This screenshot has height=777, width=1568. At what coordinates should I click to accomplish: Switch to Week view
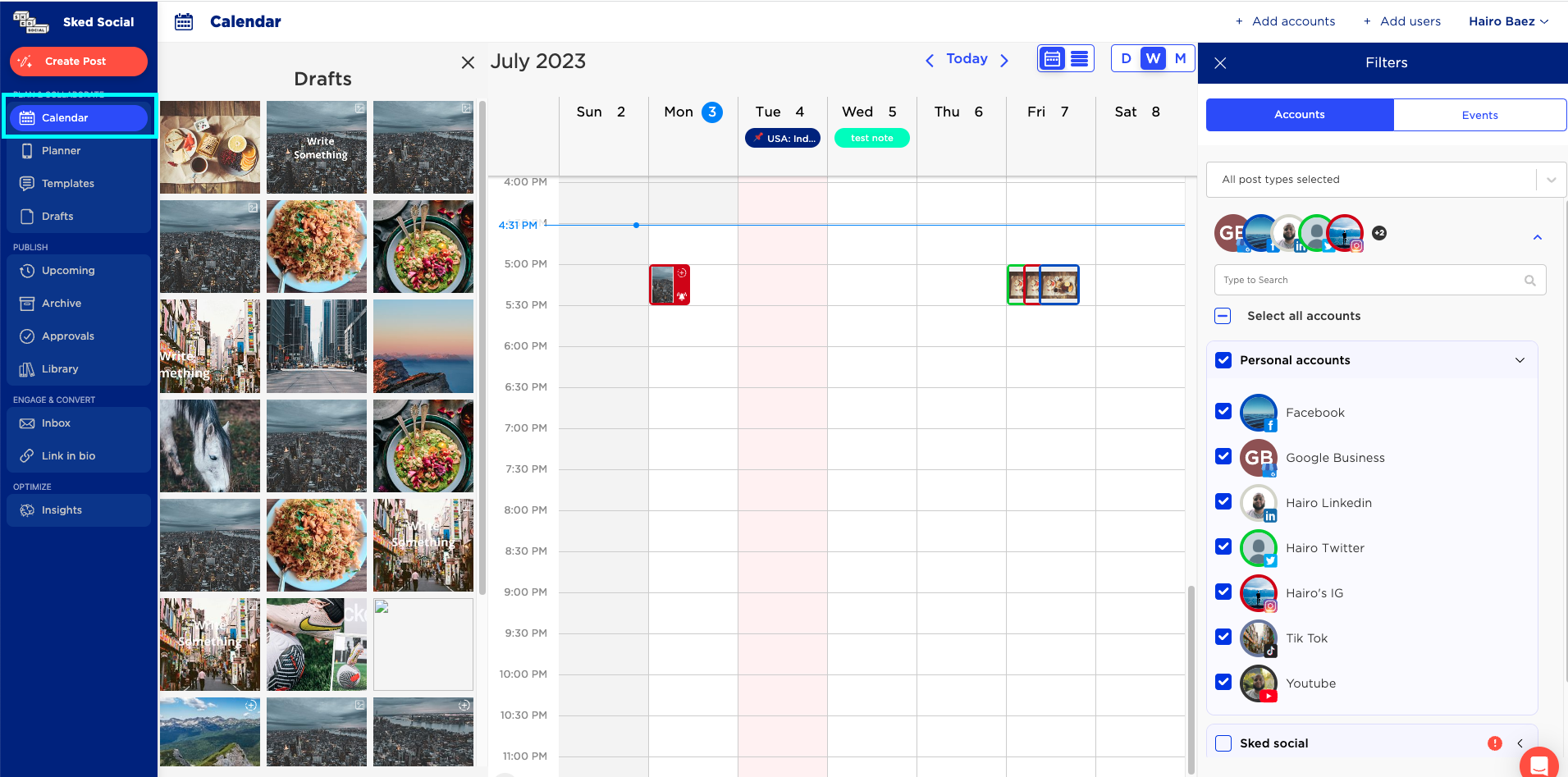1153,58
